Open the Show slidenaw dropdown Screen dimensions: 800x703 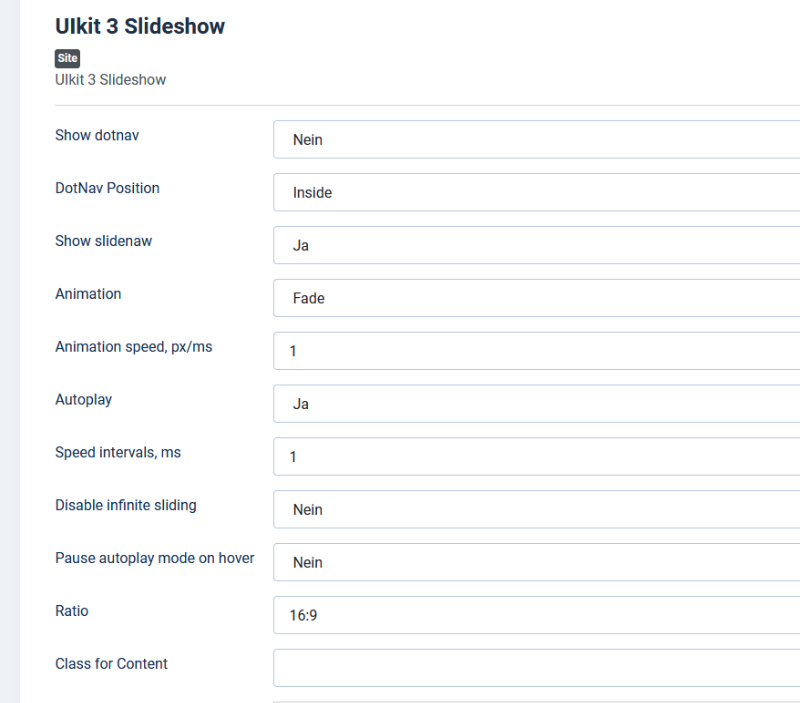(x=536, y=245)
